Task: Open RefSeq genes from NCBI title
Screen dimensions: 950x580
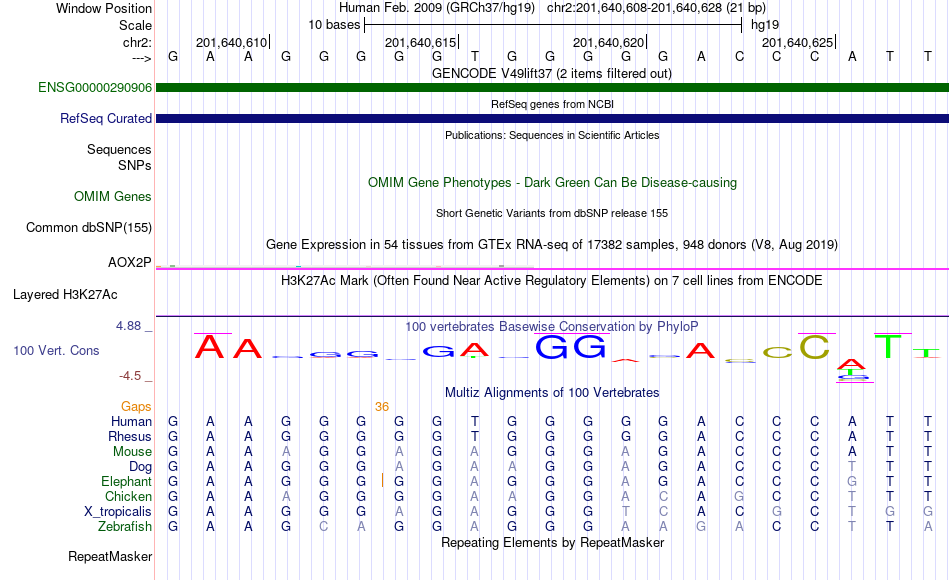Action: pos(552,104)
